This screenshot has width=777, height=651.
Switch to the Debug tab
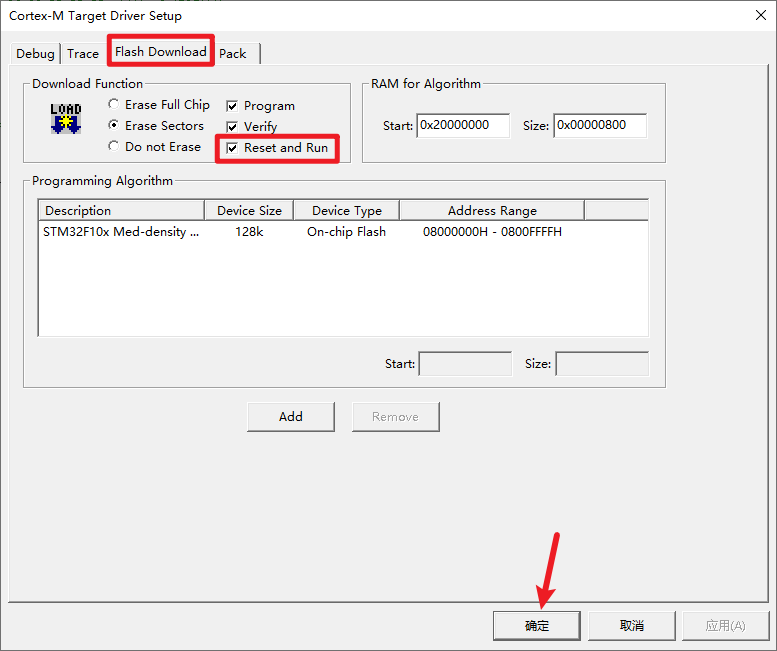tap(35, 54)
